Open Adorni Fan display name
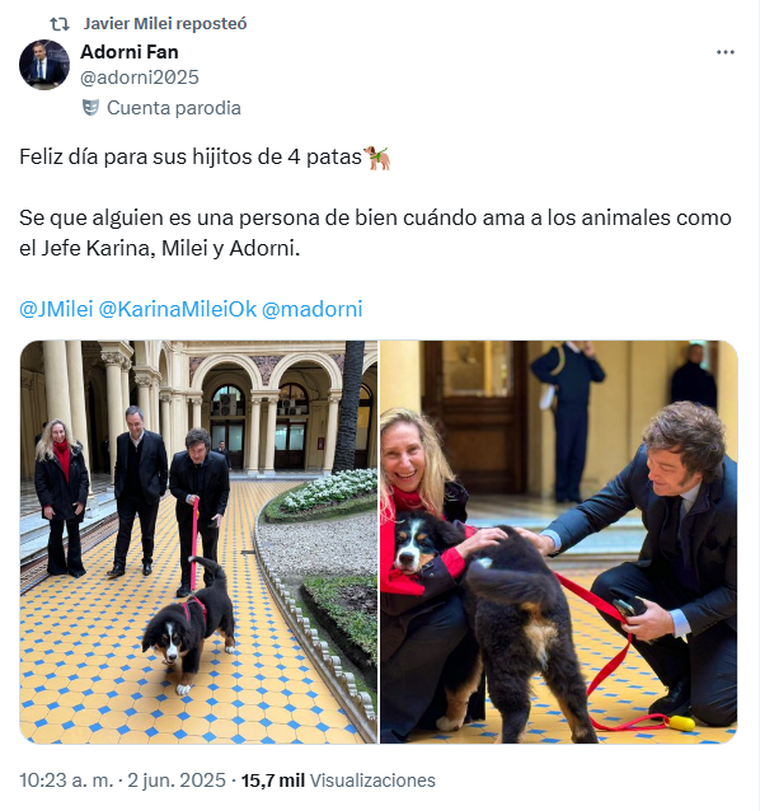 point(129,52)
